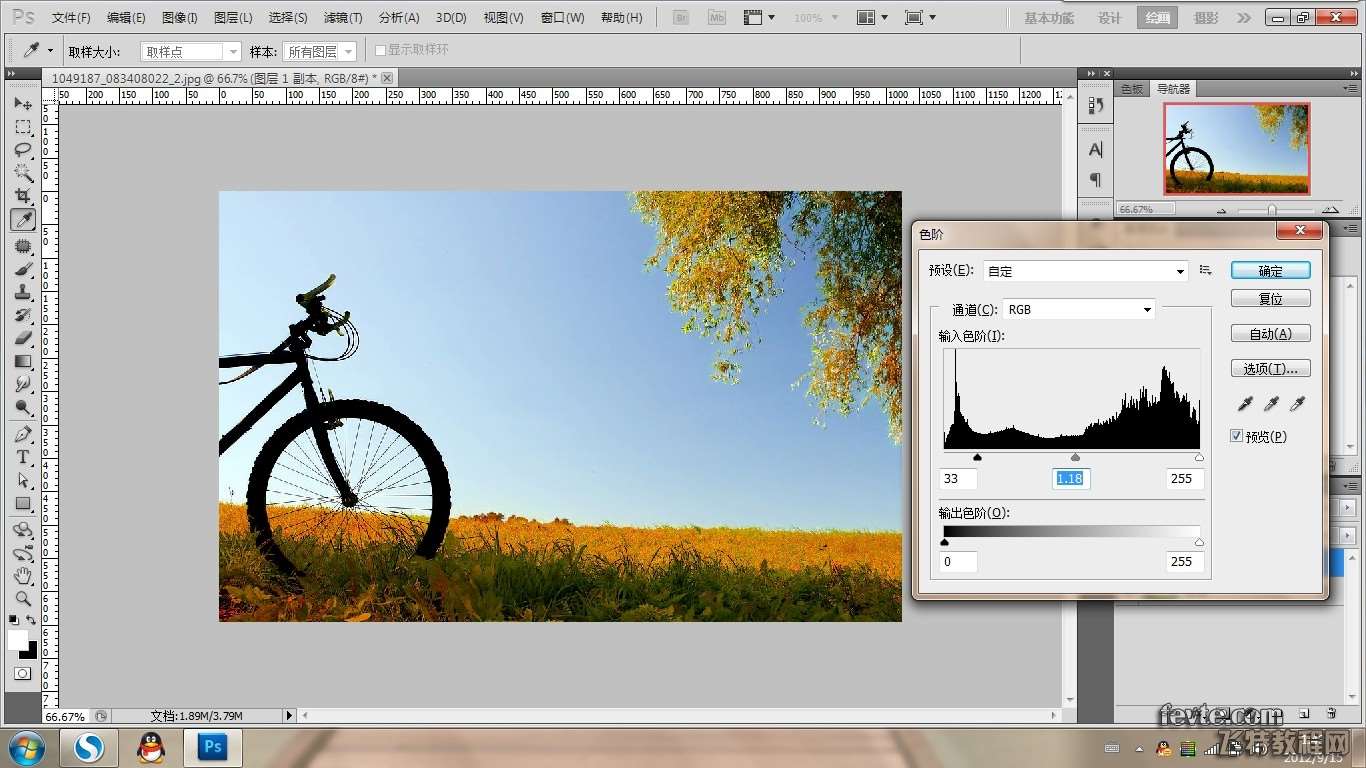Toggle the Preview checkbox in Levels
This screenshot has height=768, width=1366.
1237,436
